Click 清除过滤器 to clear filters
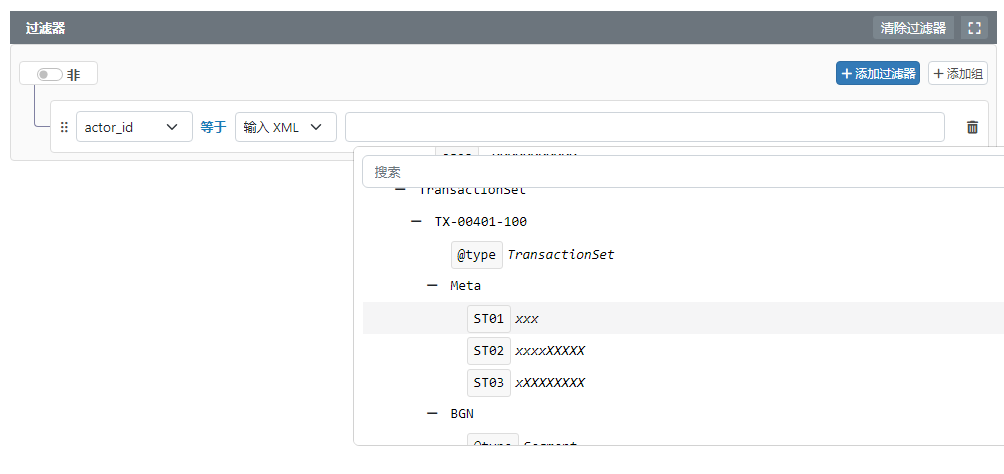1004x474 pixels. click(912, 28)
